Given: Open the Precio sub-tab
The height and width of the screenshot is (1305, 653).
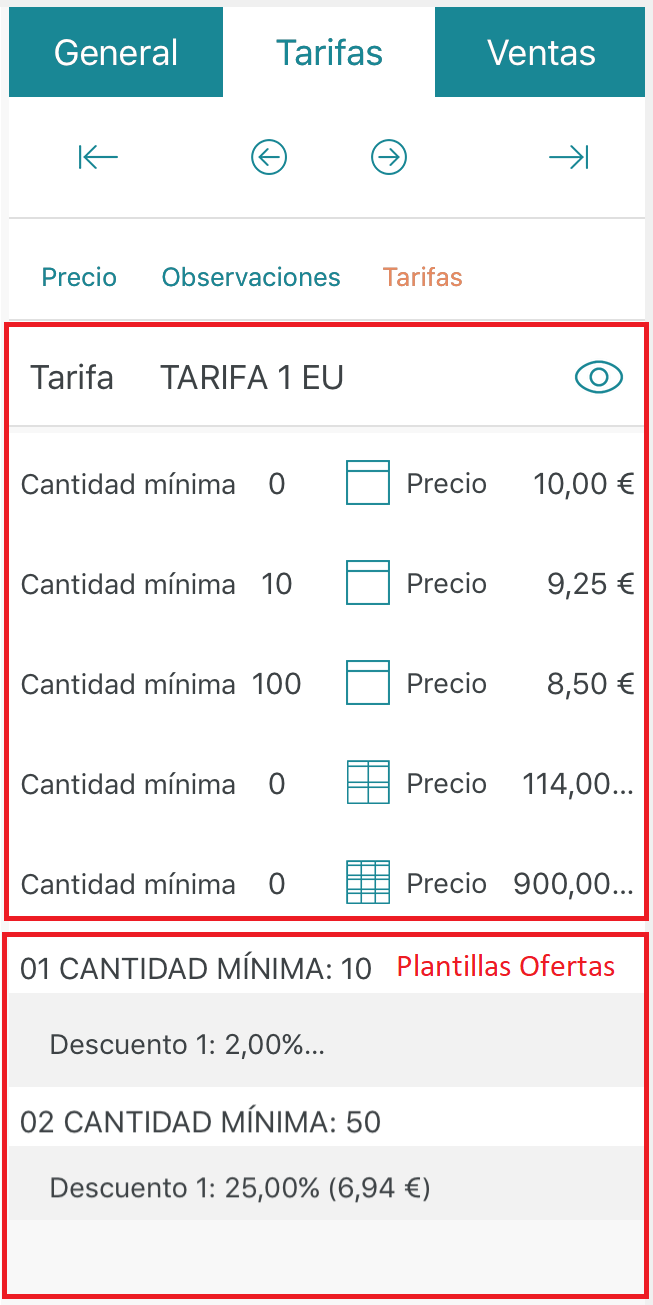Looking at the screenshot, I should pos(79,277).
